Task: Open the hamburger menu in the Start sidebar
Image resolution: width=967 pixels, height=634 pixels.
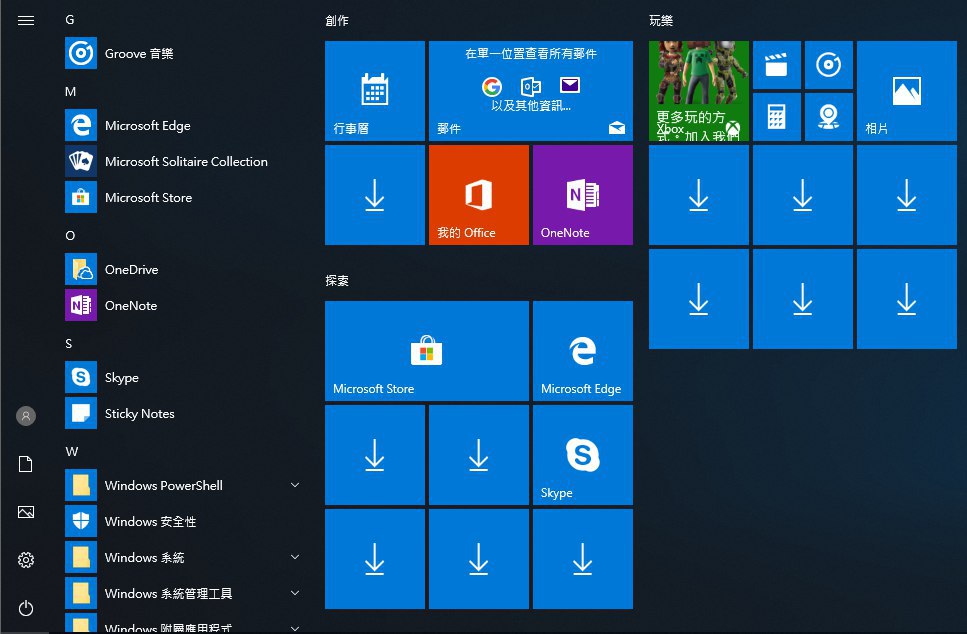Action: (x=26, y=21)
